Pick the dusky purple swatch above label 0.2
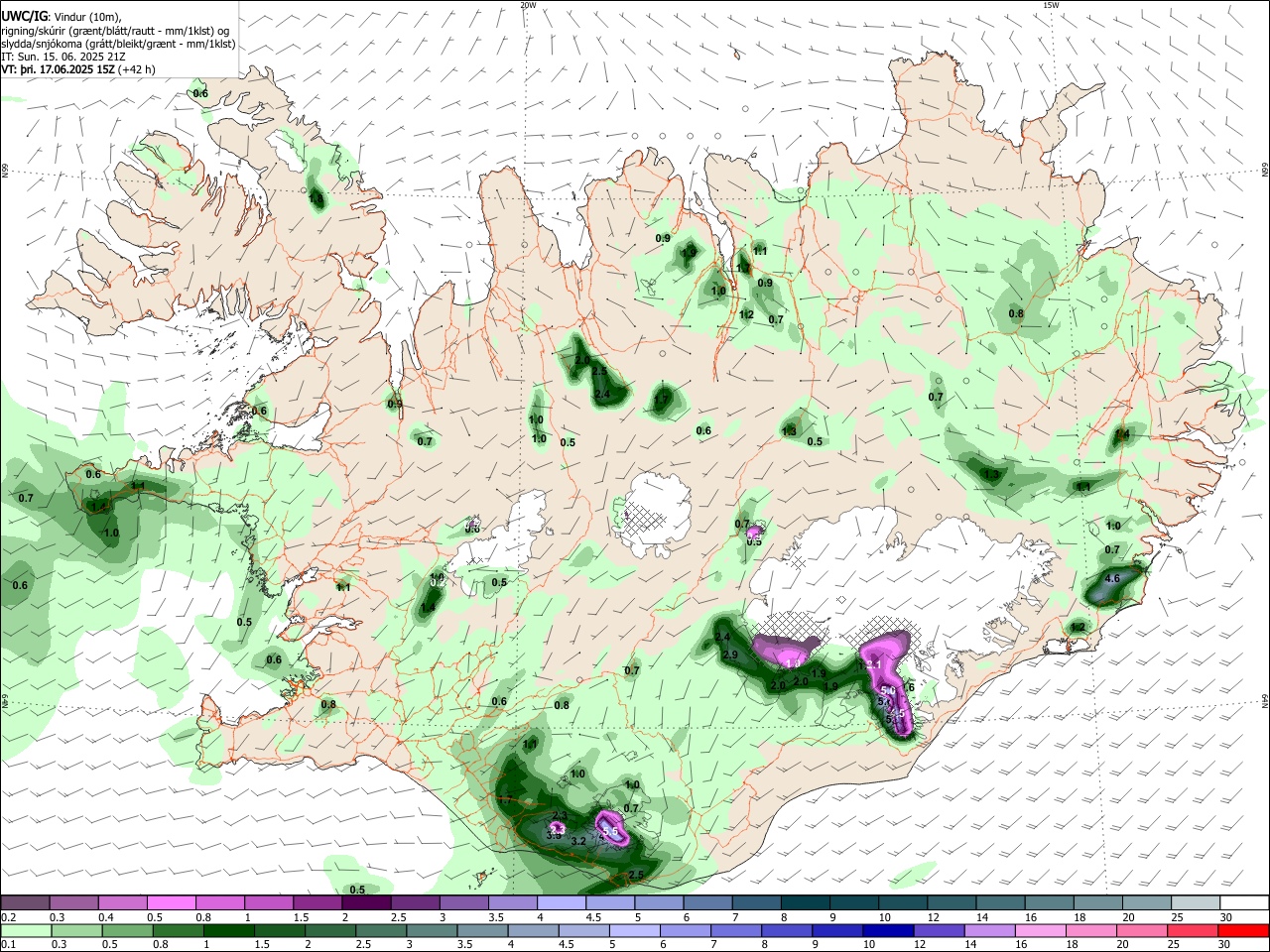The image size is (1270, 952). point(25,902)
